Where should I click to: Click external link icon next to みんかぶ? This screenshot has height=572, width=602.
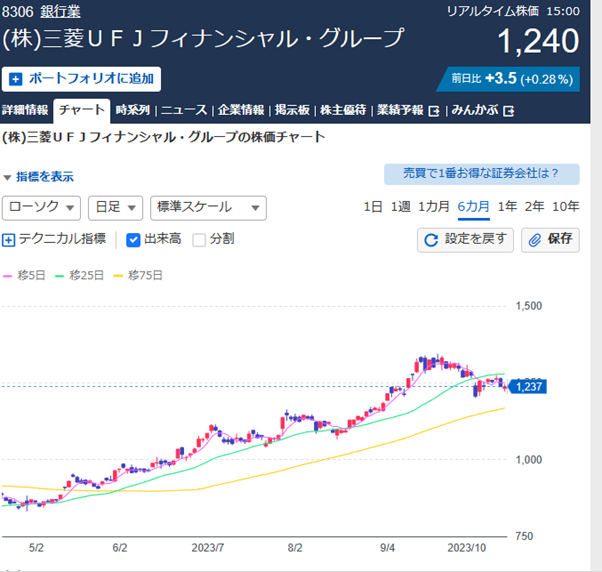point(509,111)
